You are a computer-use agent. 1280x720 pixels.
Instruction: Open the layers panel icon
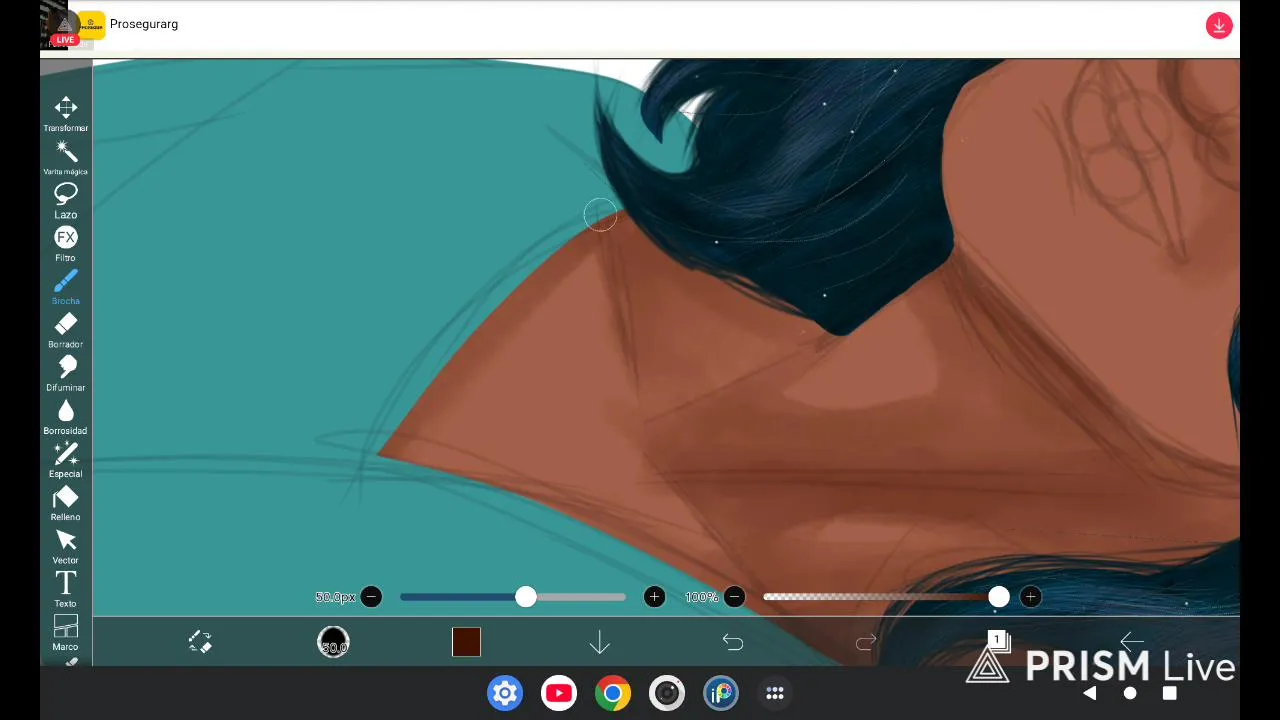coord(998,640)
